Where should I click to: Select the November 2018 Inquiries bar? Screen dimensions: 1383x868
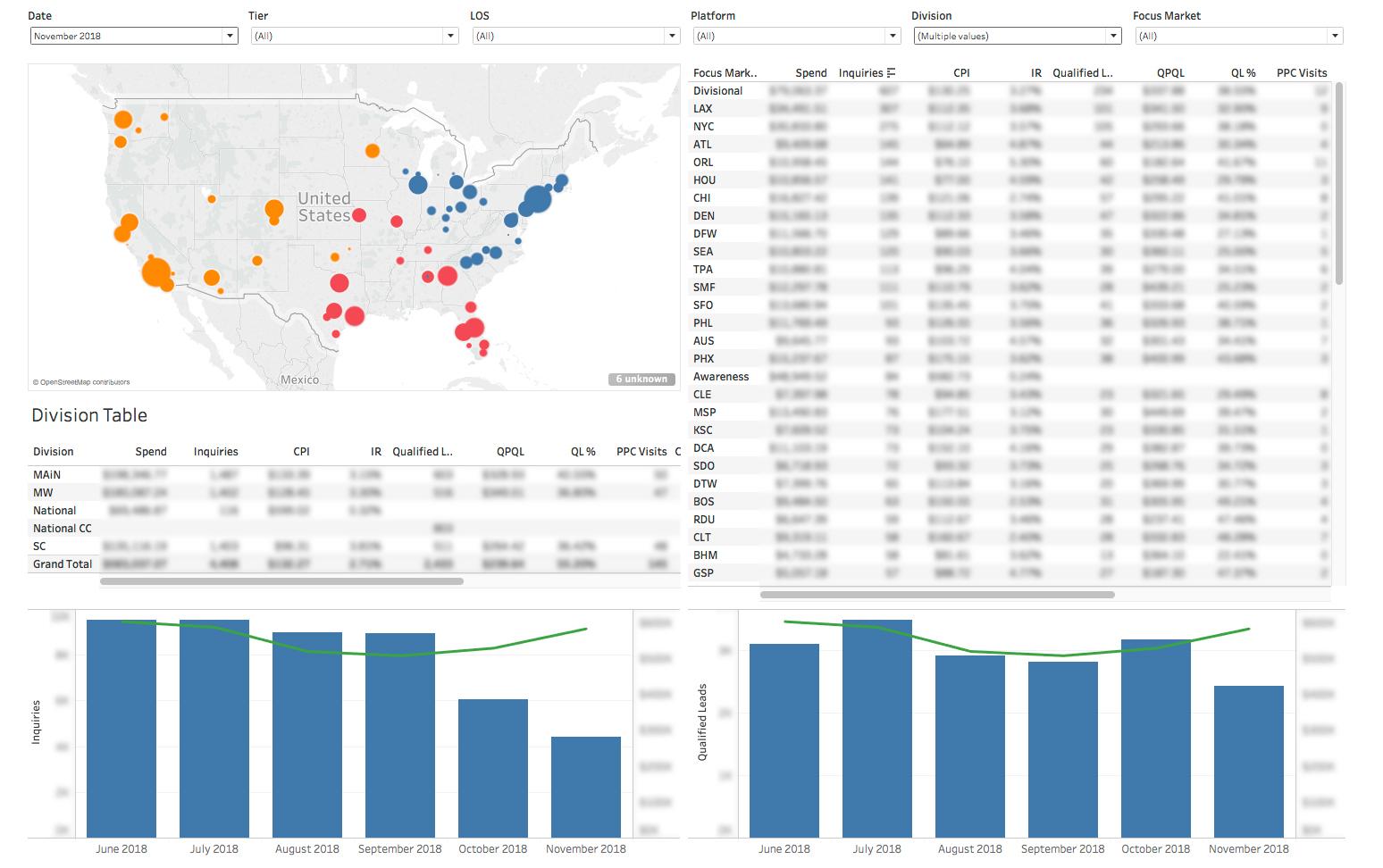(x=585, y=786)
